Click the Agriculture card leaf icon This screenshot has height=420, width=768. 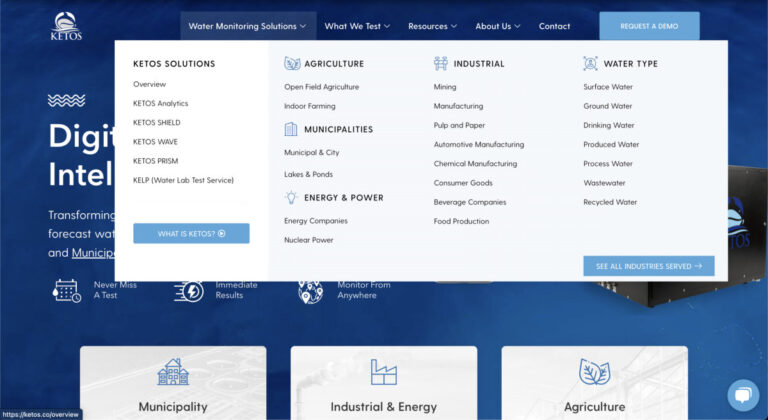tap(594, 372)
